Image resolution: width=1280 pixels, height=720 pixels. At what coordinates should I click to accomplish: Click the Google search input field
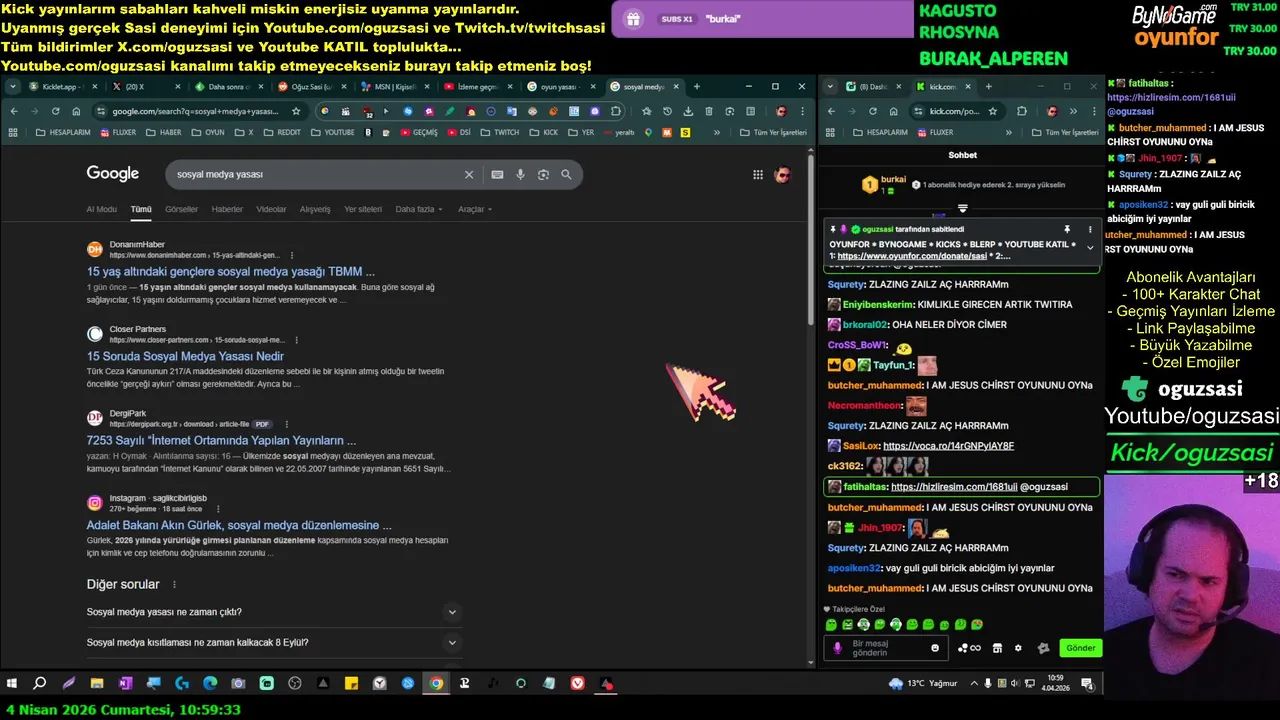(315, 174)
